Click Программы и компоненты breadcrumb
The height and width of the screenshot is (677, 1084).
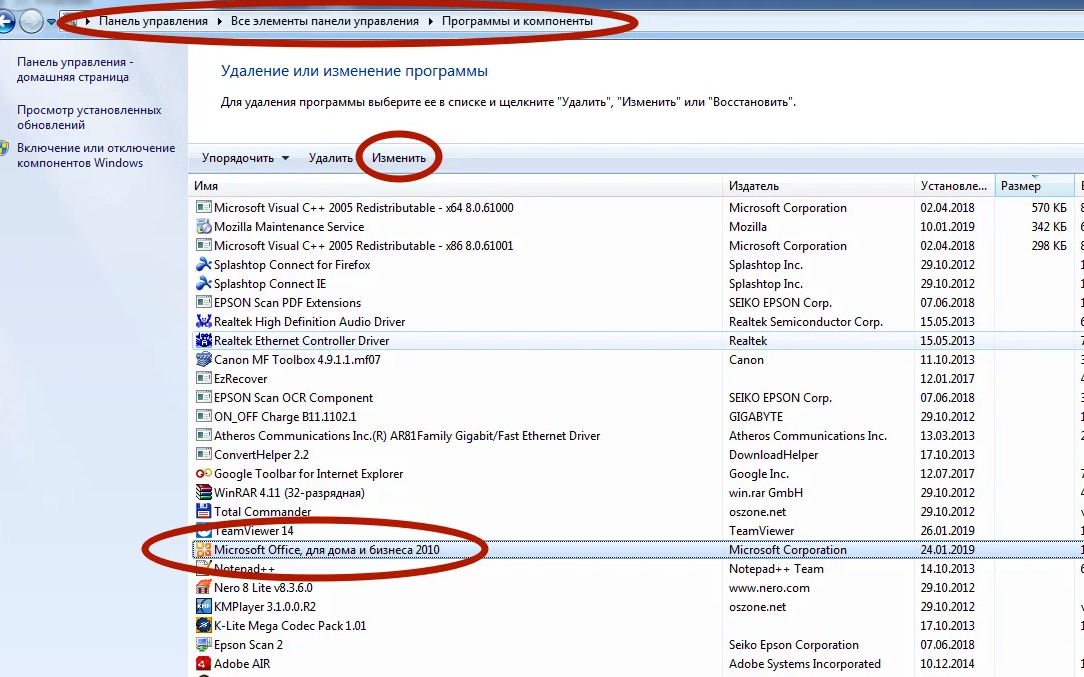517,21
